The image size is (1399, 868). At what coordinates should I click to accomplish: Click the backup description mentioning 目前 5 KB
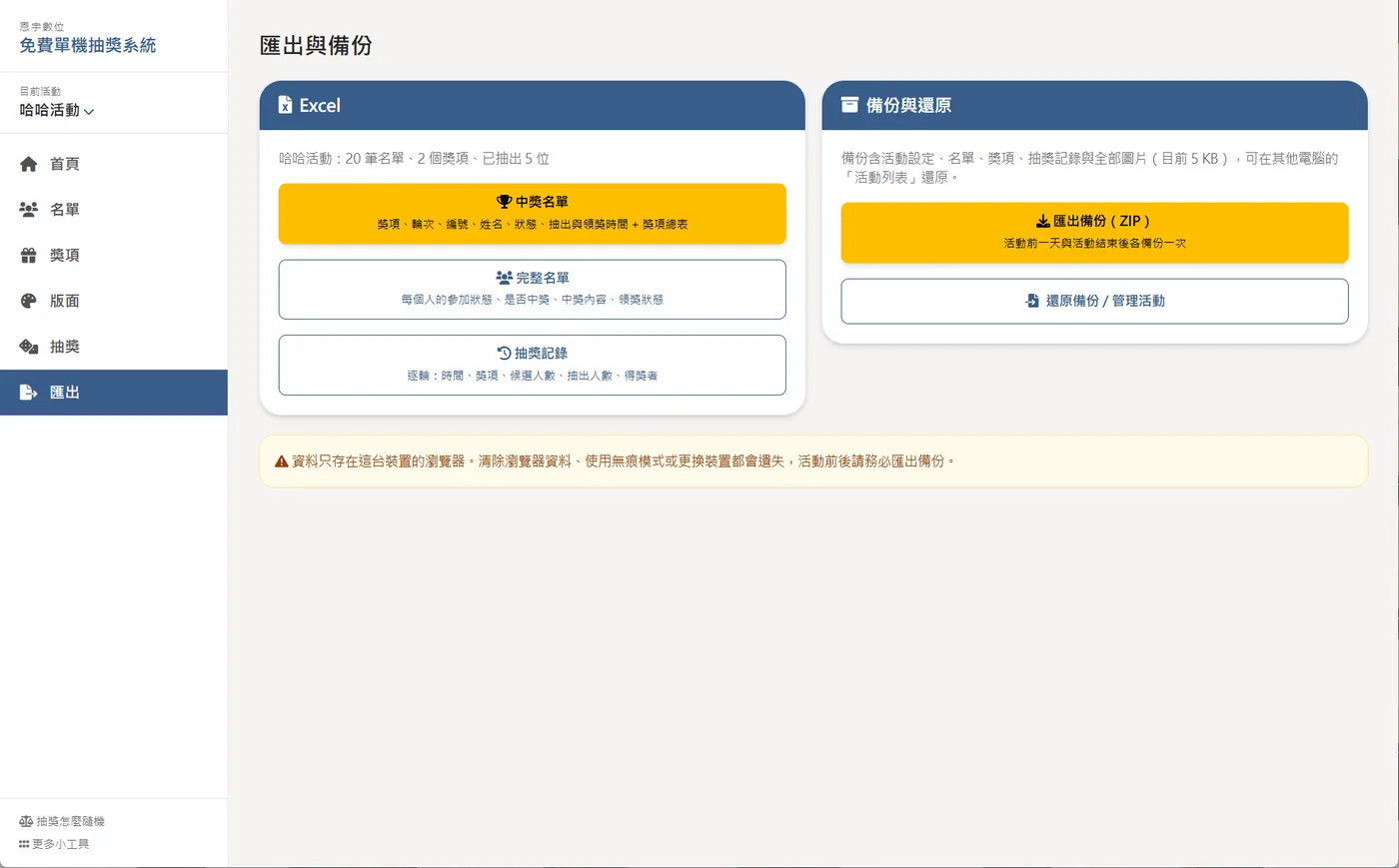coord(1090,168)
